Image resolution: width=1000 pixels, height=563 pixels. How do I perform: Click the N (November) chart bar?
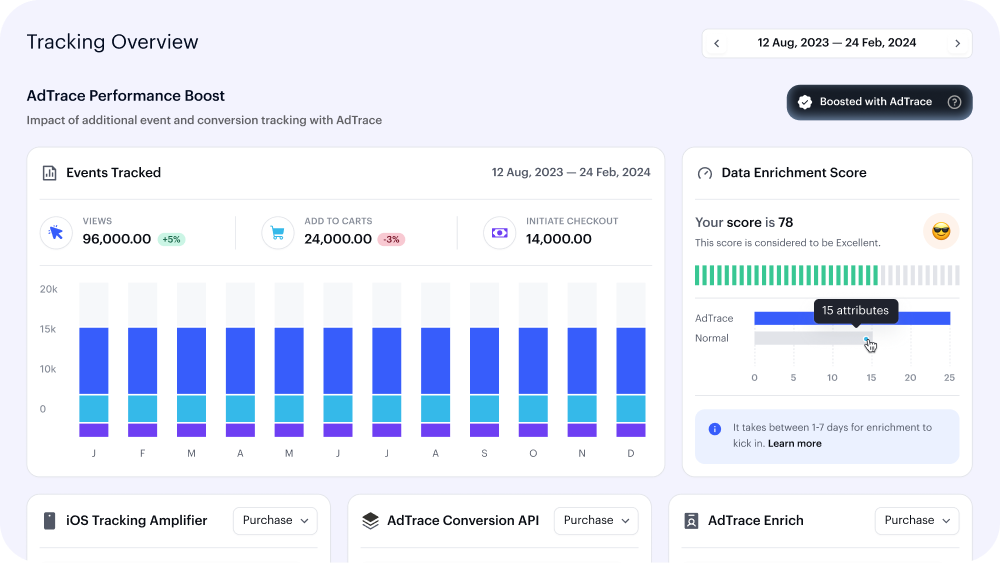coord(582,360)
